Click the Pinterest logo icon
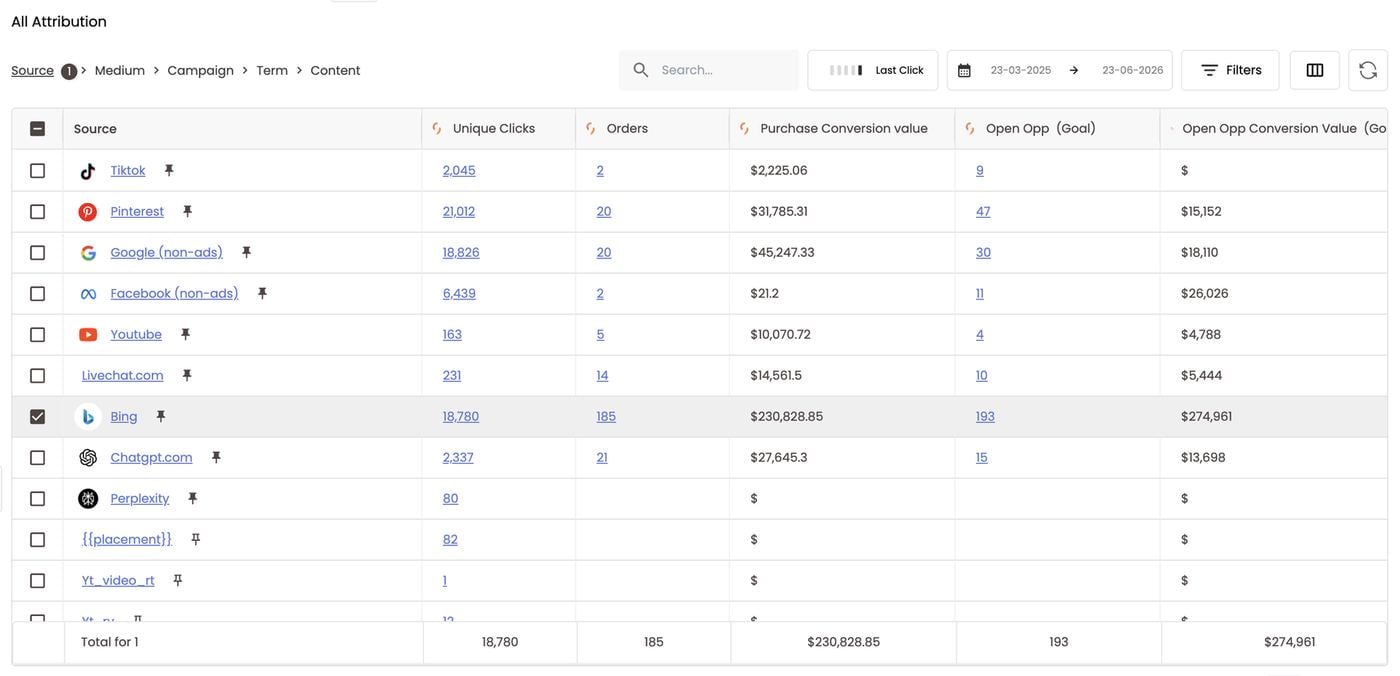The width and height of the screenshot is (1400, 676). [x=88, y=212]
